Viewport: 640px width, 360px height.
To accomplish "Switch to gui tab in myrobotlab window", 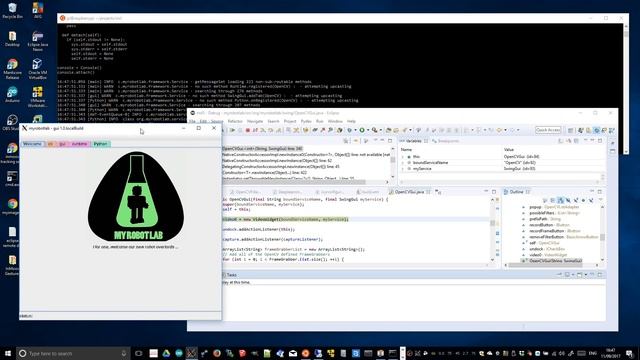I will pyautogui.click(x=62, y=144).
